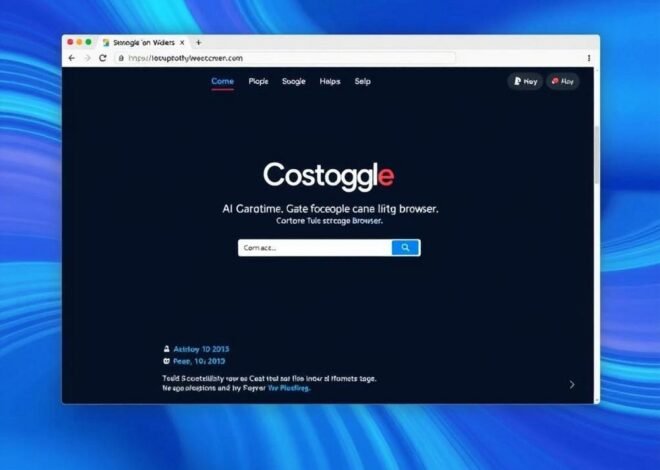Click the forward navigation arrow
The height and width of the screenshot is (470, 660).
point(88,58)
